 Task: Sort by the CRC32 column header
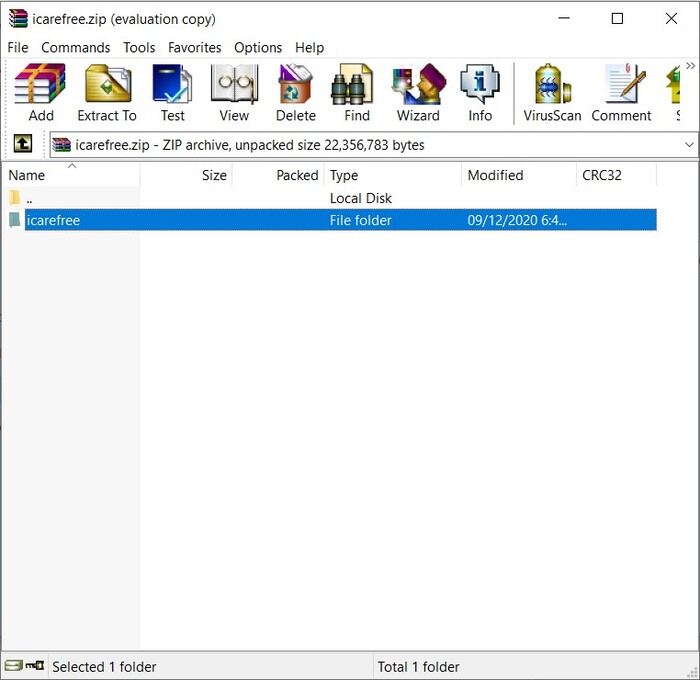pos(617,175)
